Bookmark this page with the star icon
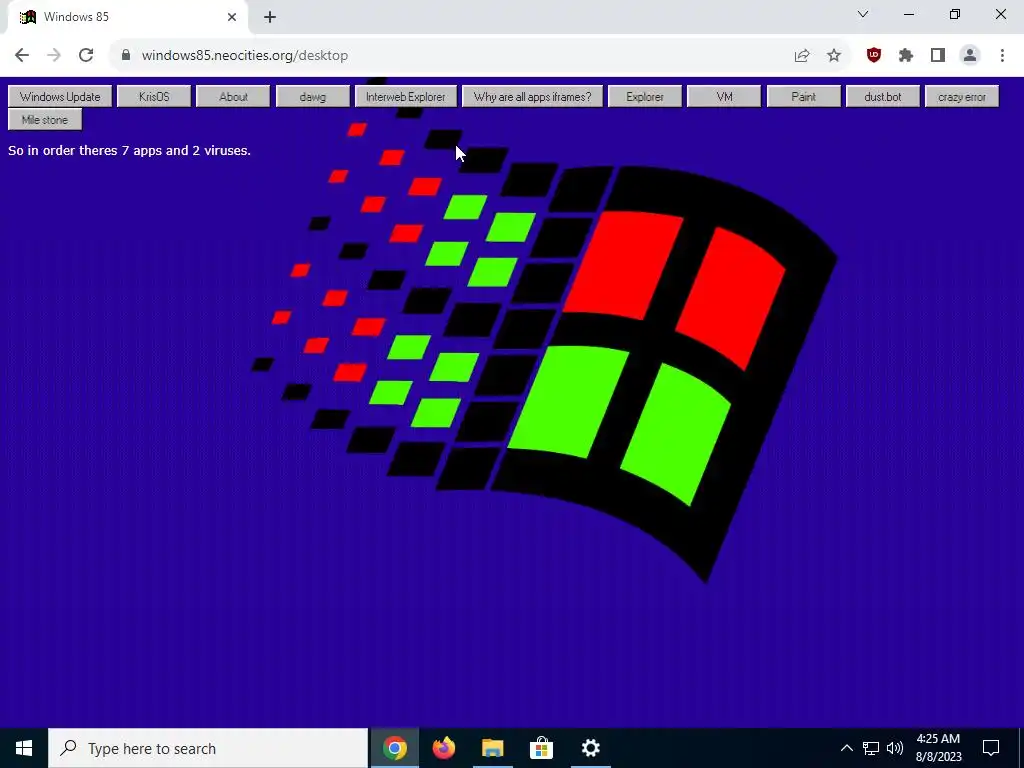1024x768 pixels. tap(834, 56)
